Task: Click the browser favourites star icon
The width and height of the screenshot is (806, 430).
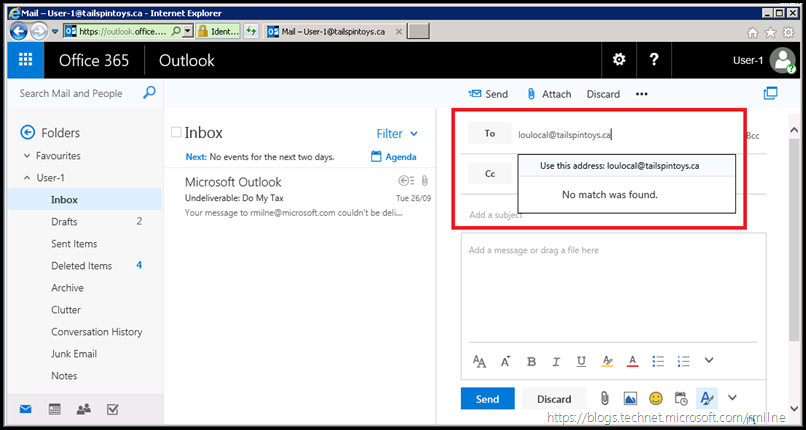Action: point(770,32)
